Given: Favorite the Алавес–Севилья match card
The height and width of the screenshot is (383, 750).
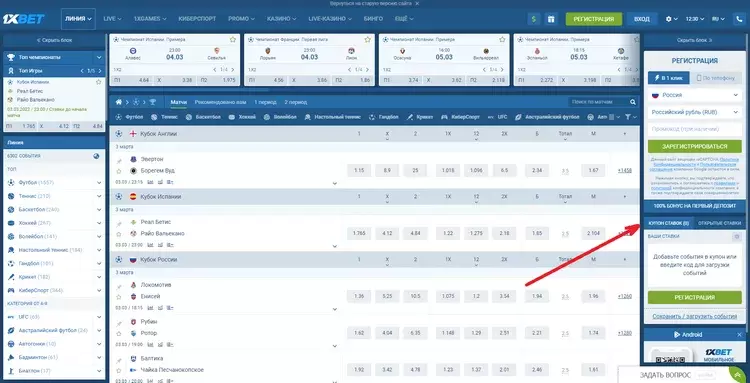Looking at the screenshot, I should (233, 39).
